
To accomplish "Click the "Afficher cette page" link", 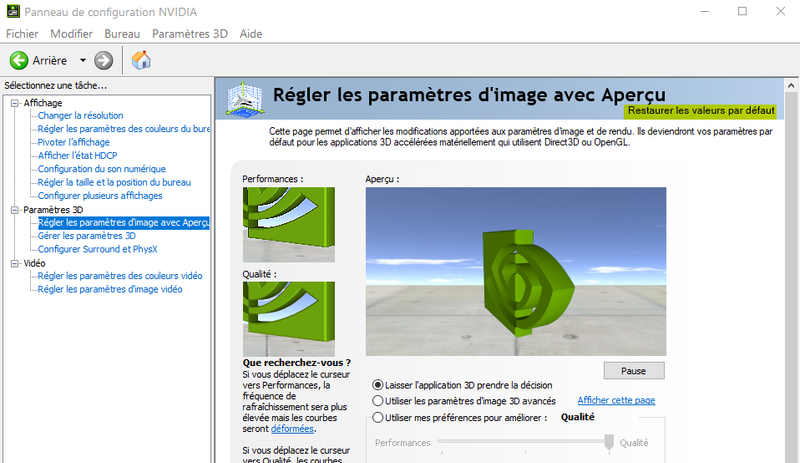I will click(616, 401).
